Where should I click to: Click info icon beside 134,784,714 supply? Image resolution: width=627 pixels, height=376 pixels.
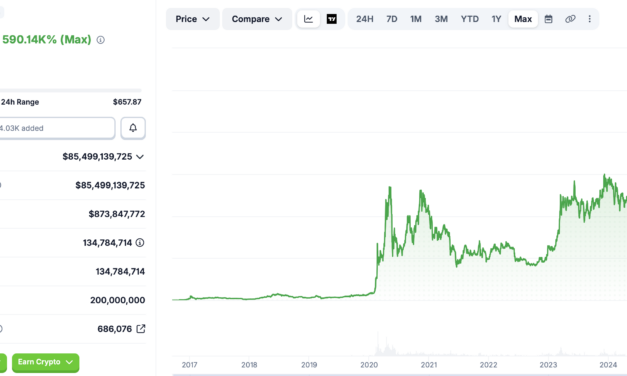point(140,242)
